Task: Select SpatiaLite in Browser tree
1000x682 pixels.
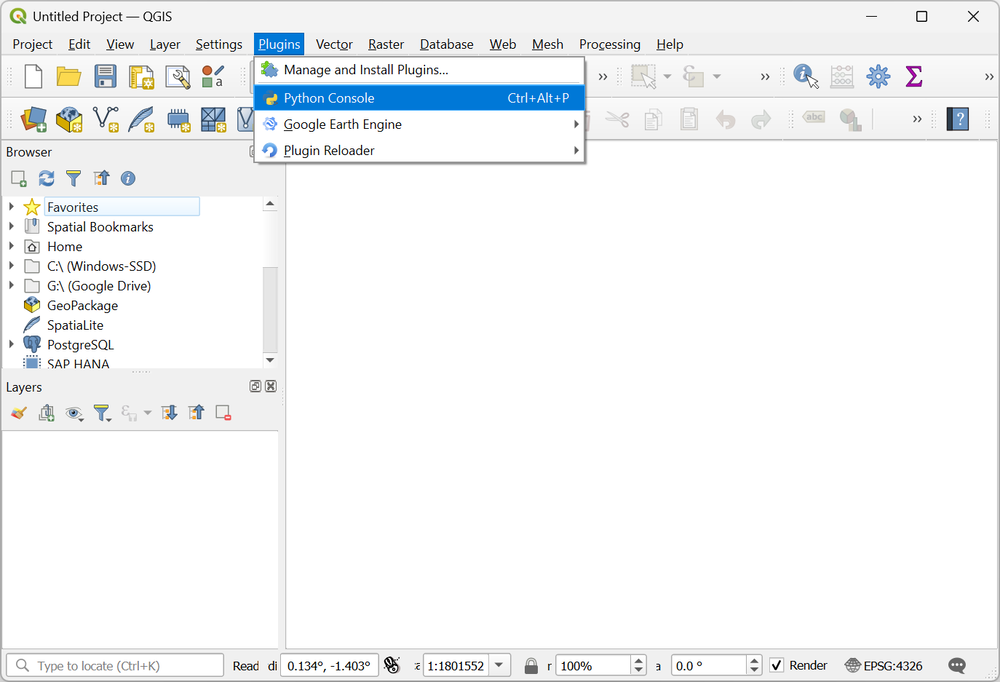Action: click(x=75, y=325)
